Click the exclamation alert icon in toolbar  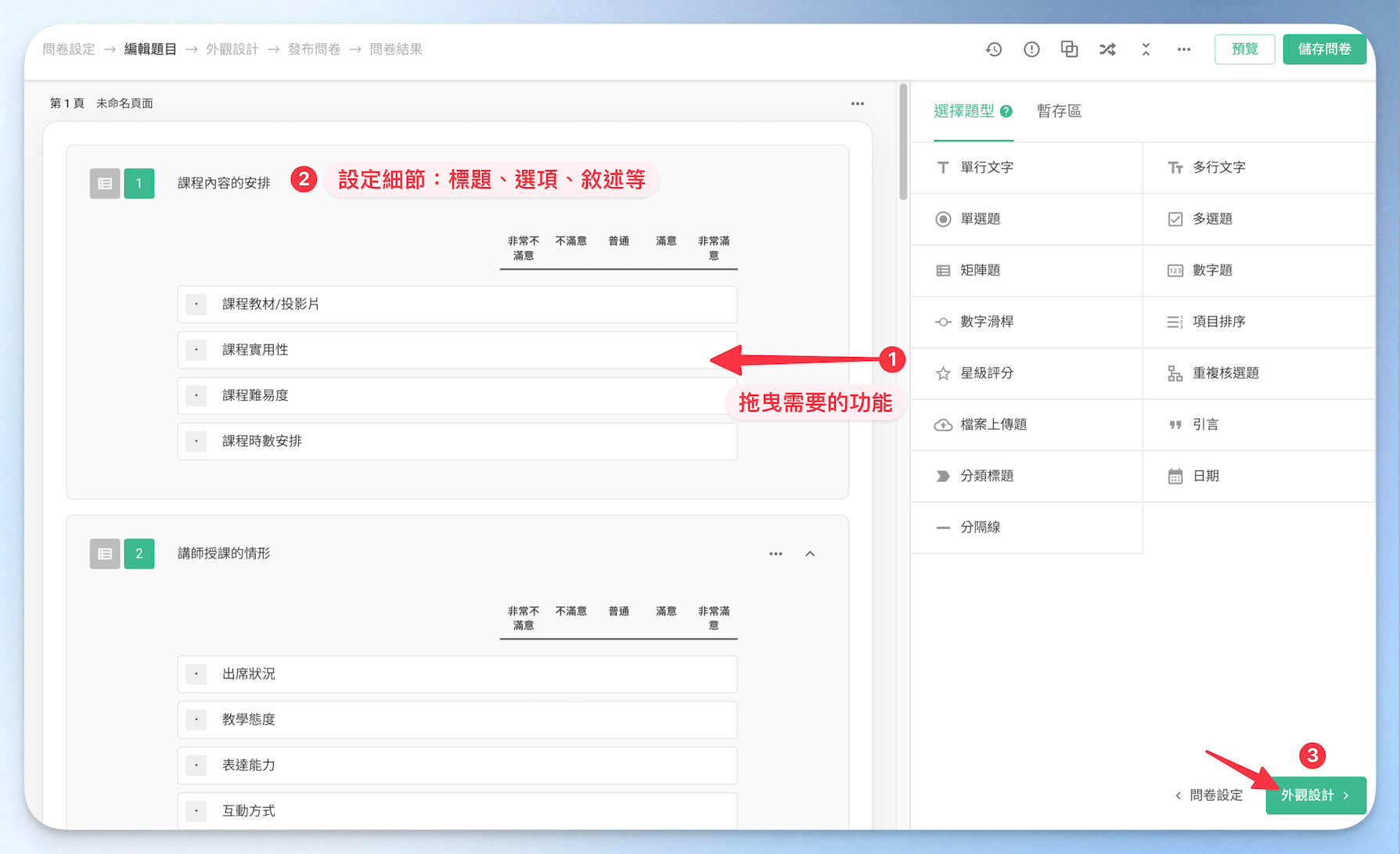point(1031,49)
